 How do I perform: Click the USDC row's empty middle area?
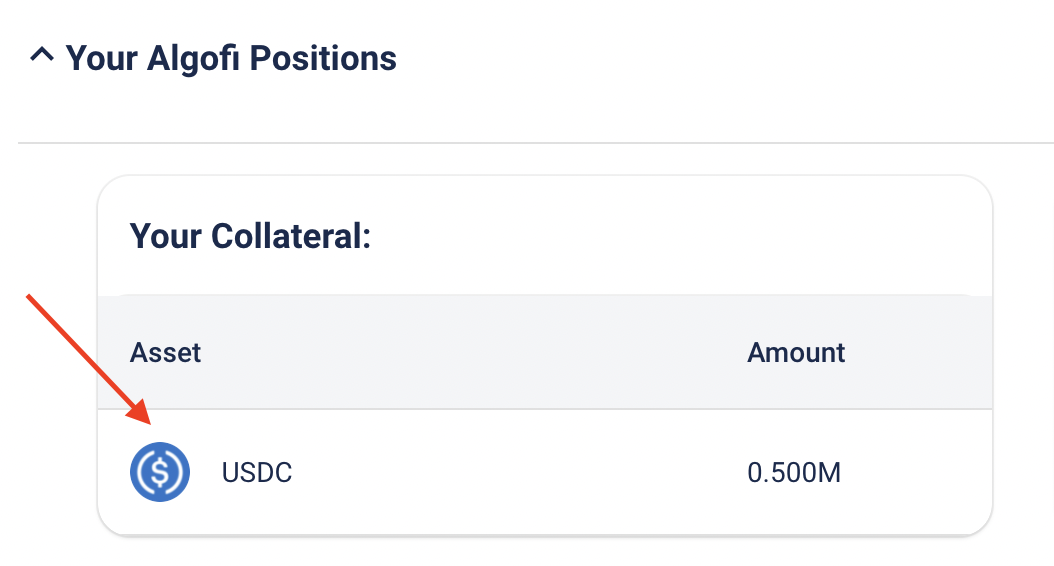coord(510,472)
